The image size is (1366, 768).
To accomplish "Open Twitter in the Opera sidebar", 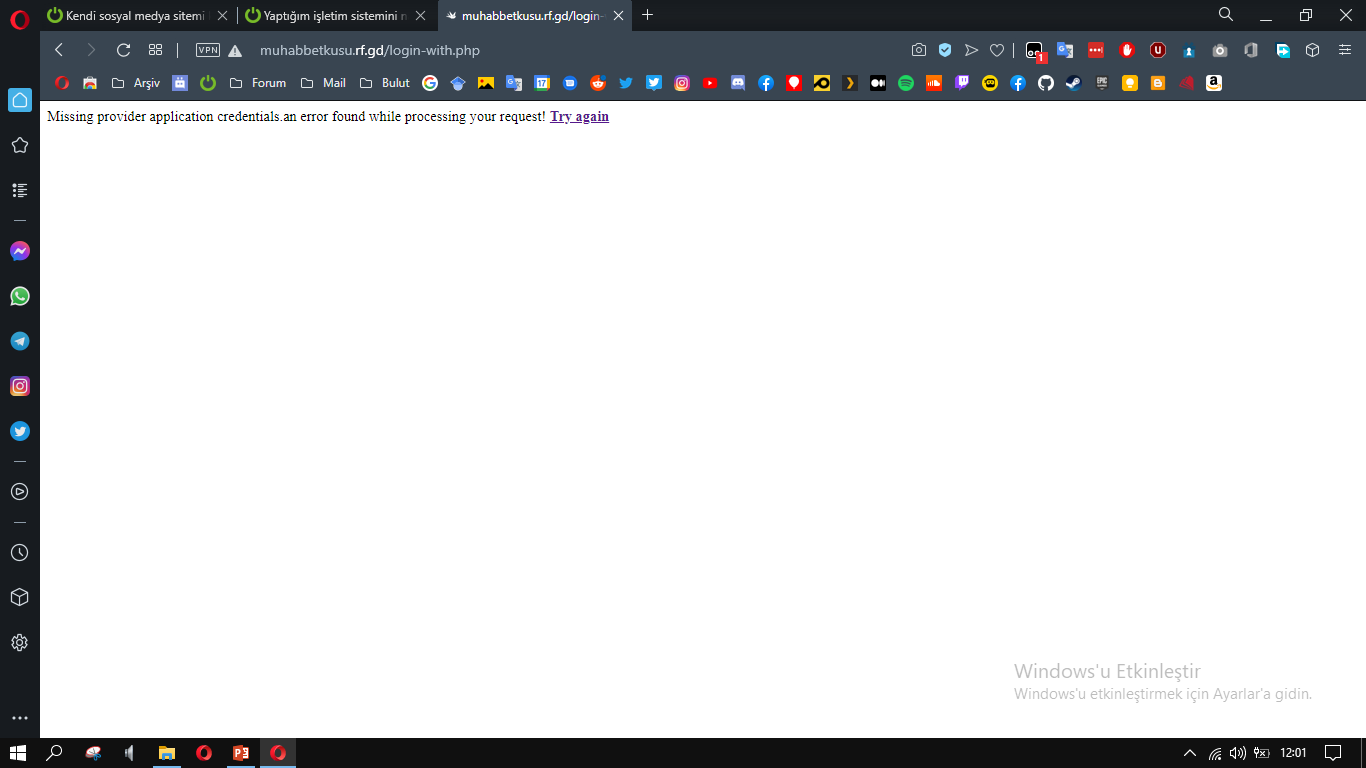I will pyautogui.click(x=20, y=431).
